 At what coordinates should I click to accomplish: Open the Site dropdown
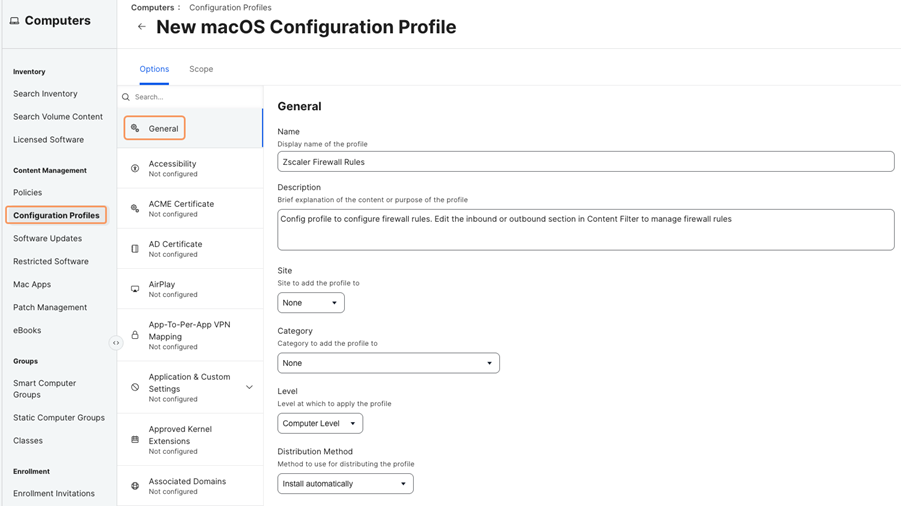coord(310,303)
